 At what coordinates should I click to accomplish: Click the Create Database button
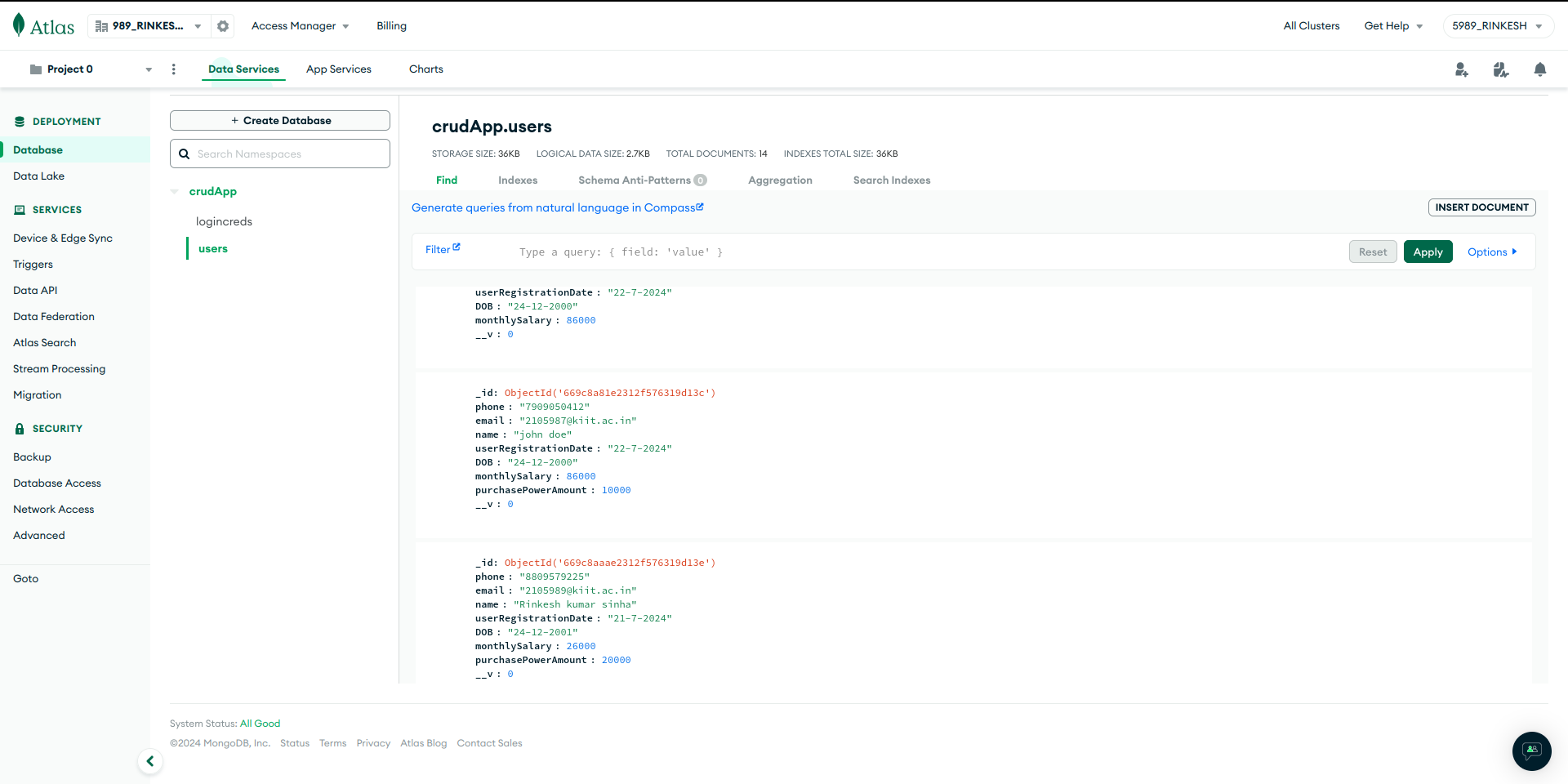(280, 120)
